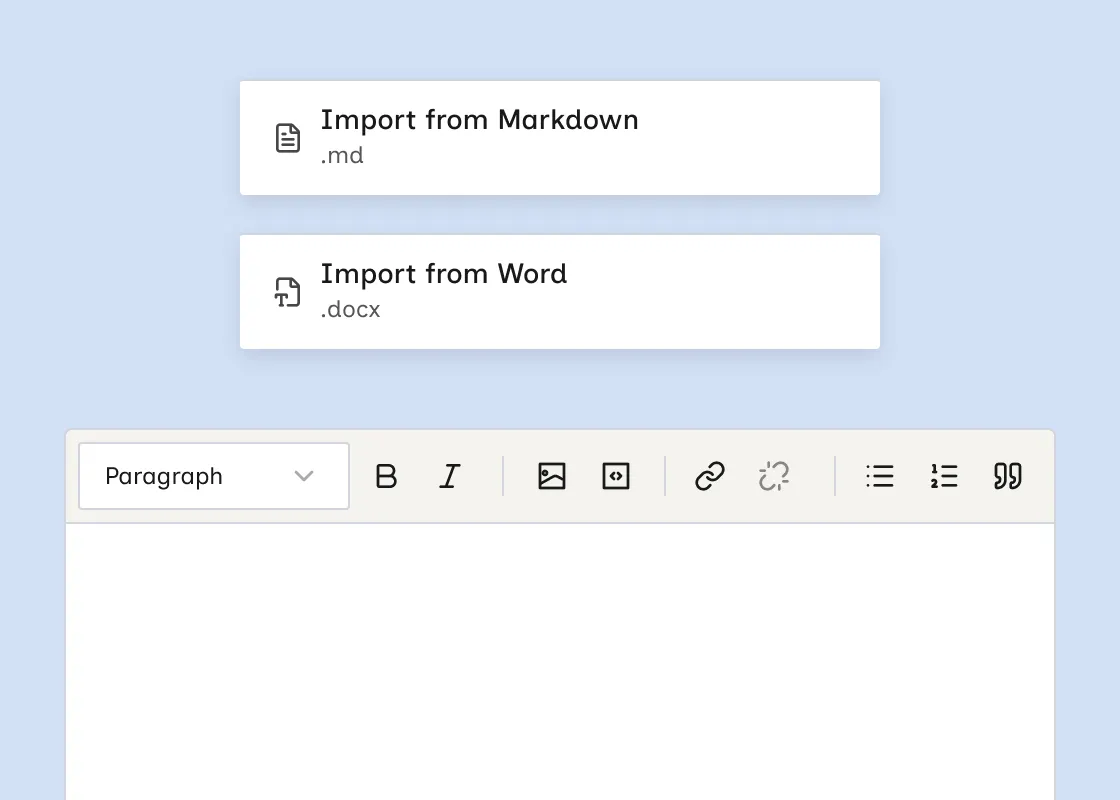1120x800 pixels.
Task: Click the .md file extension label
Action: [342, 156]
